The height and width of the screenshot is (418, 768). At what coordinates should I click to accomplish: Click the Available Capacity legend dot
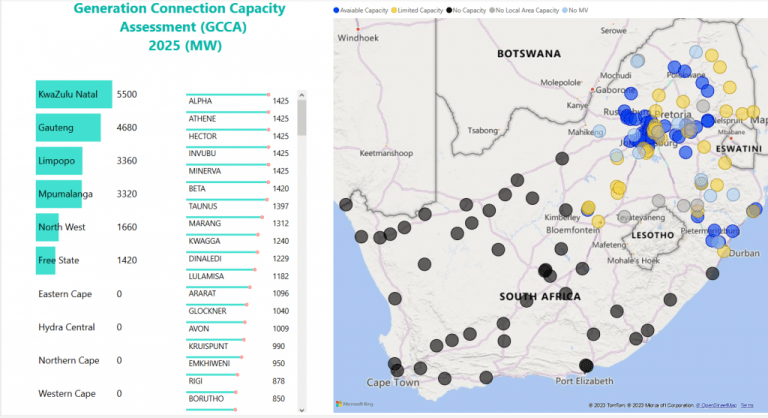click(x=337, y=10)
